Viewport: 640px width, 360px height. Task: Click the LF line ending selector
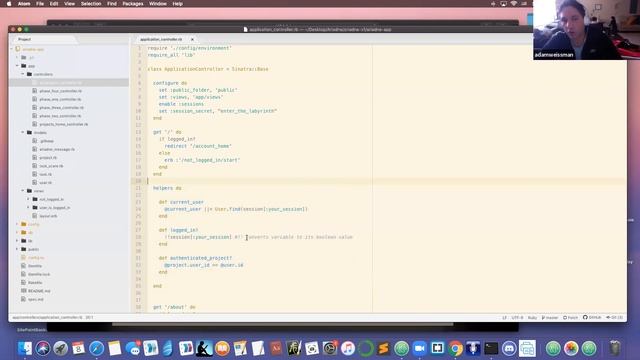pos(504,318)
